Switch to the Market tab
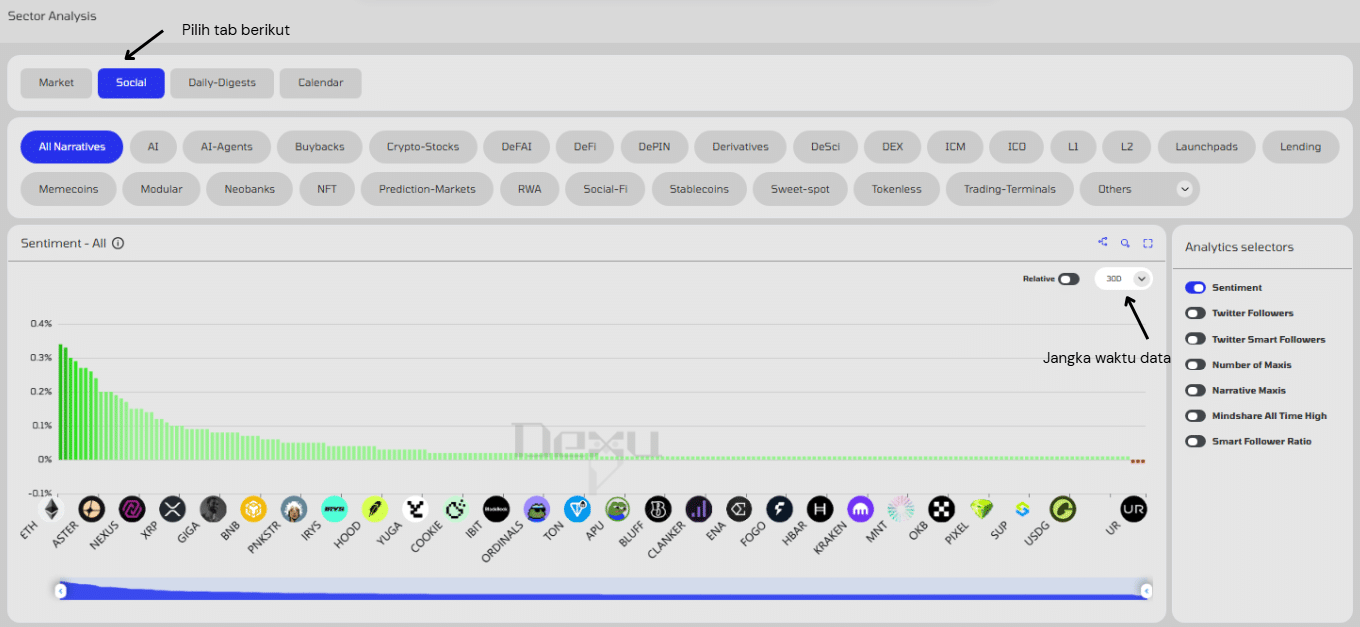Image resolution: width=1360 pixels, height=627 pixels. click(x=56, y=83)
